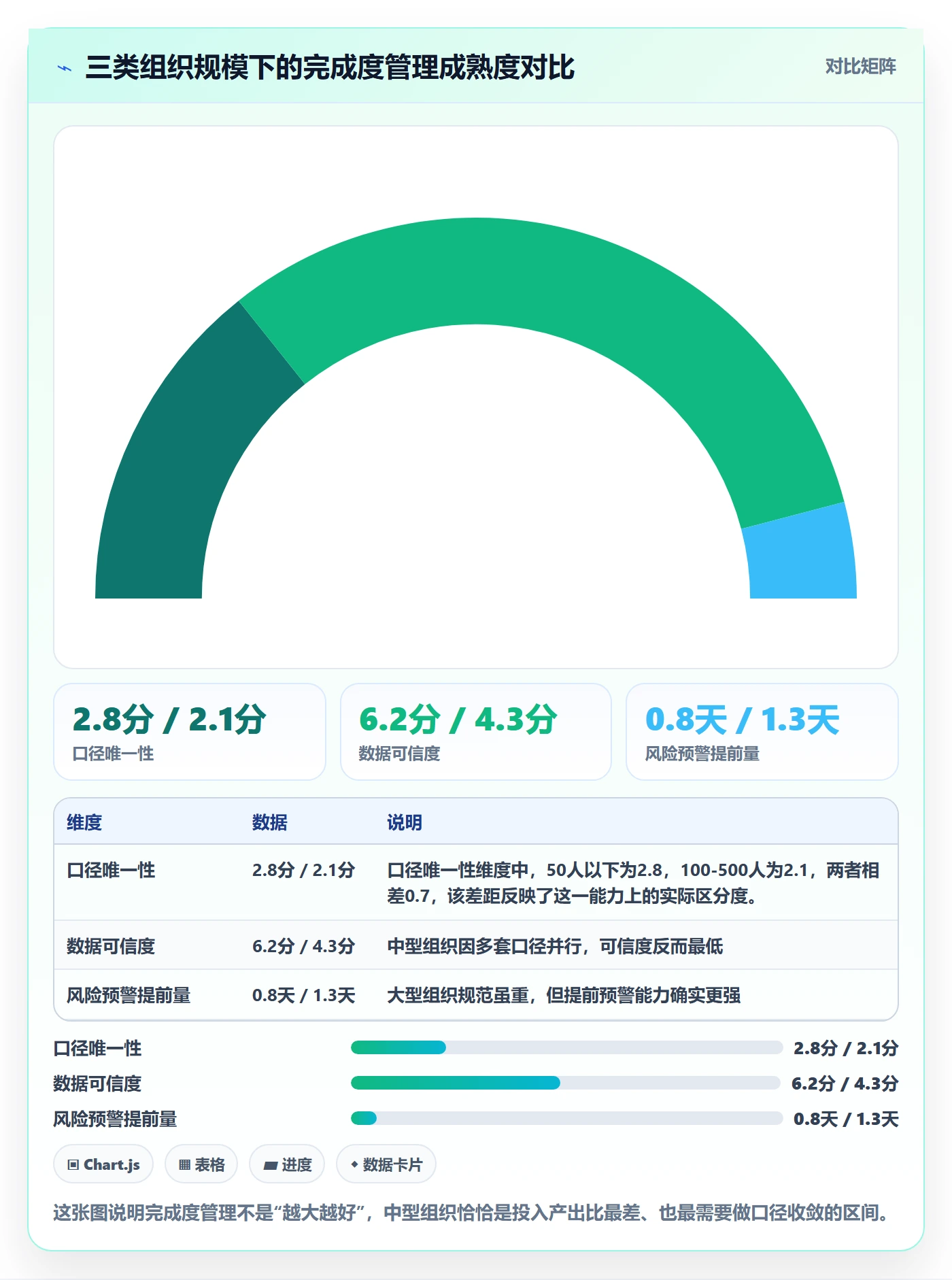
Task: Click the 中型组织因多套口径并行 description cell
Action: 555,946
